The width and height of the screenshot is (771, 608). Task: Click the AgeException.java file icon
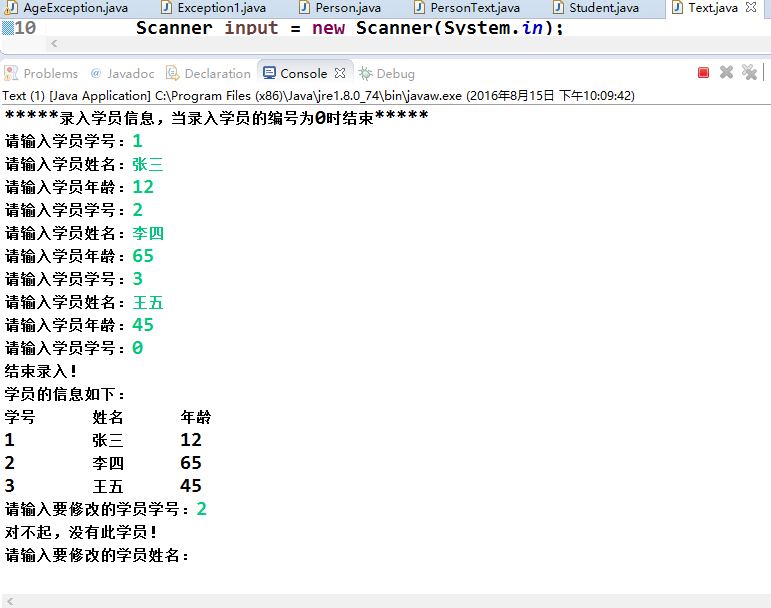point(11,7)
